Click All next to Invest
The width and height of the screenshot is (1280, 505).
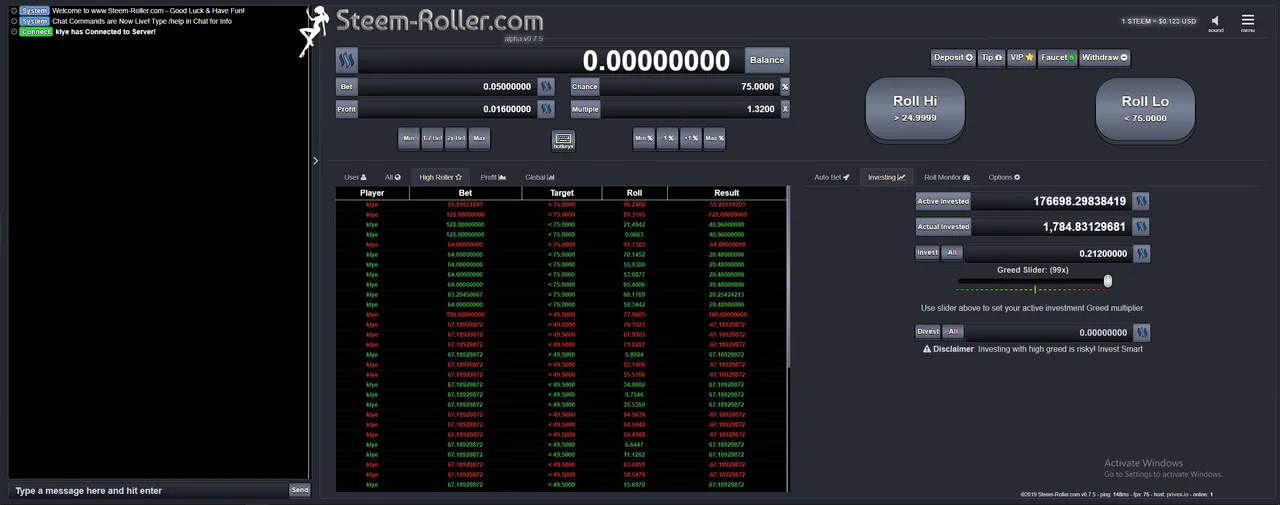click(953, 253)
